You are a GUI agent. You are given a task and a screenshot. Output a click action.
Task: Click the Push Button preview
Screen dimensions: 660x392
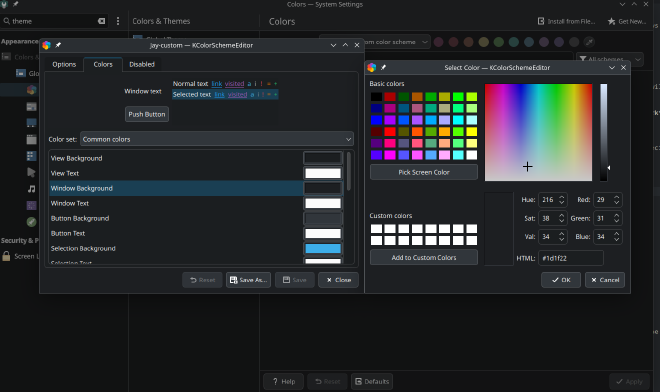pos(147,114)
